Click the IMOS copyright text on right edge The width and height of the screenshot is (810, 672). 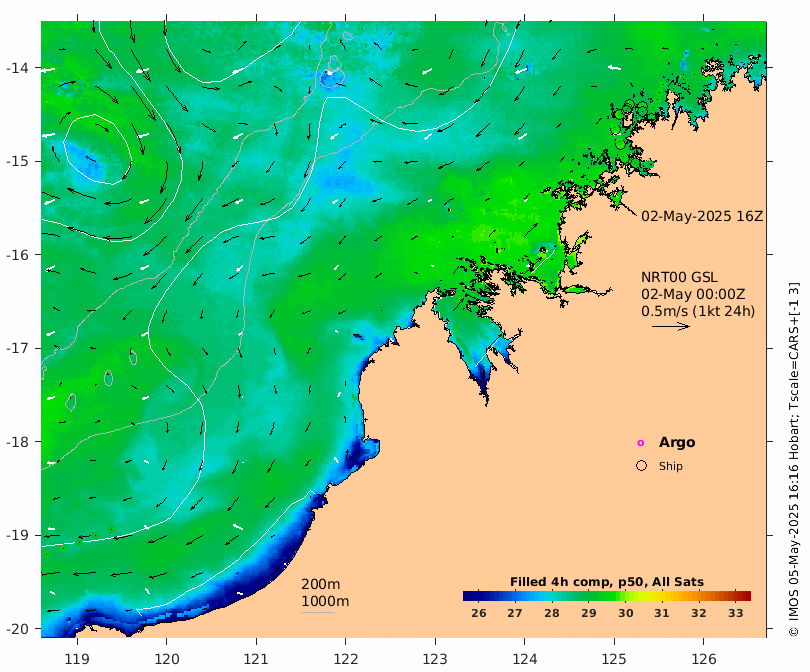[794, 459]
